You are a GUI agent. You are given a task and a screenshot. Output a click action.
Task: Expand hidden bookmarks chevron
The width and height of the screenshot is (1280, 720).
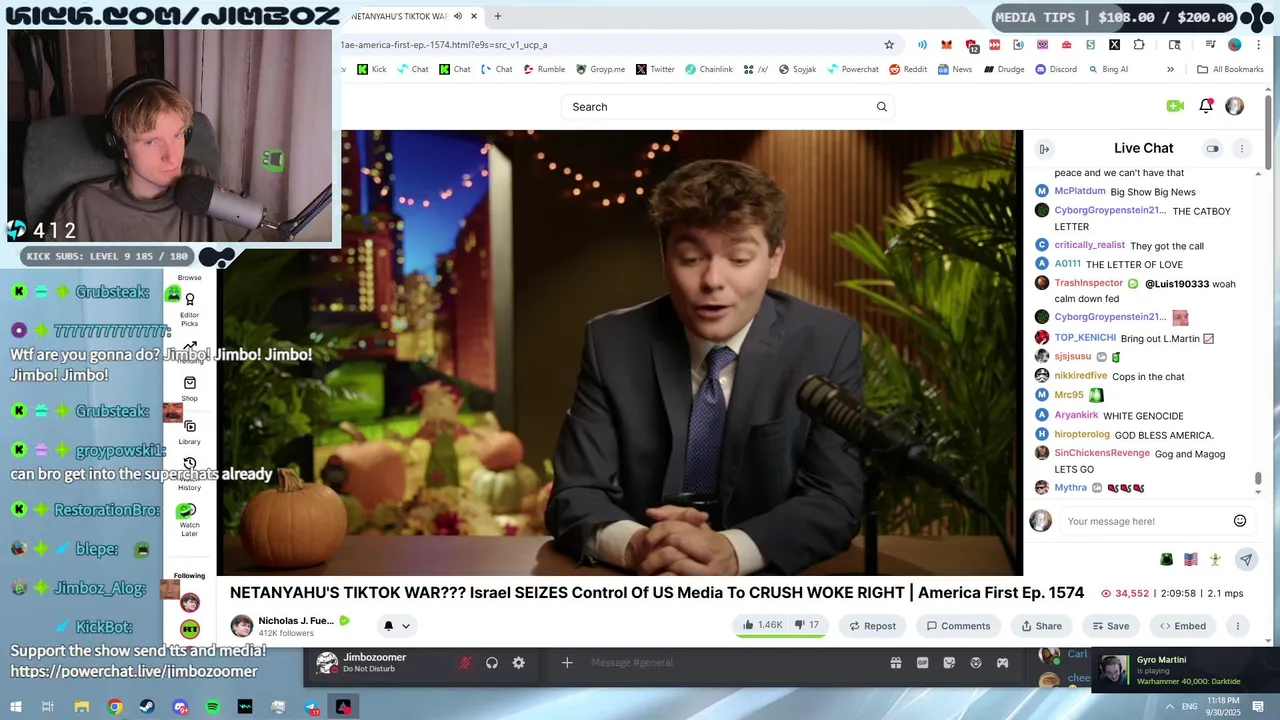point(1170,69)
